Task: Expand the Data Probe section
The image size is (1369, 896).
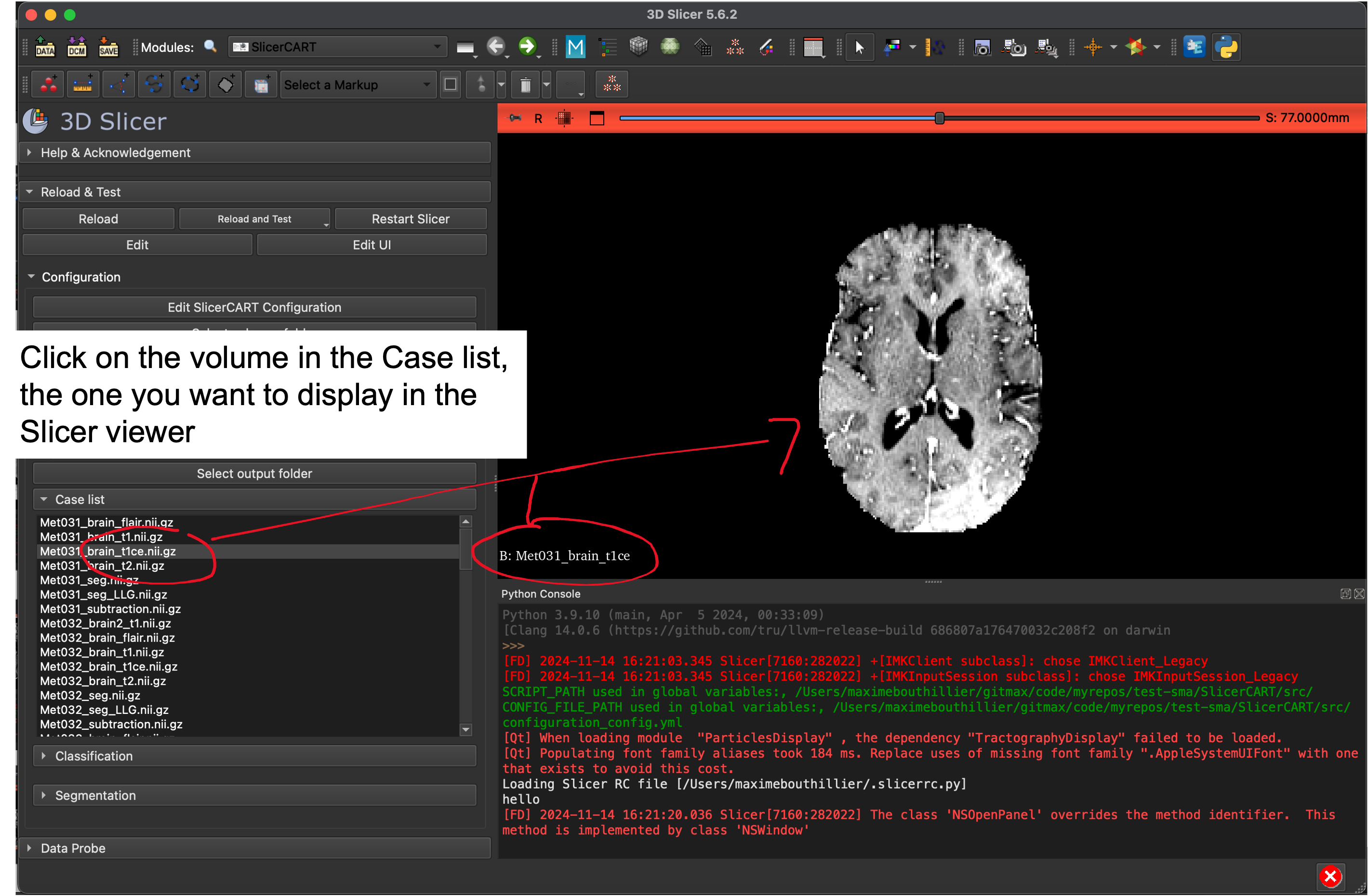Action: click(255, 848)
